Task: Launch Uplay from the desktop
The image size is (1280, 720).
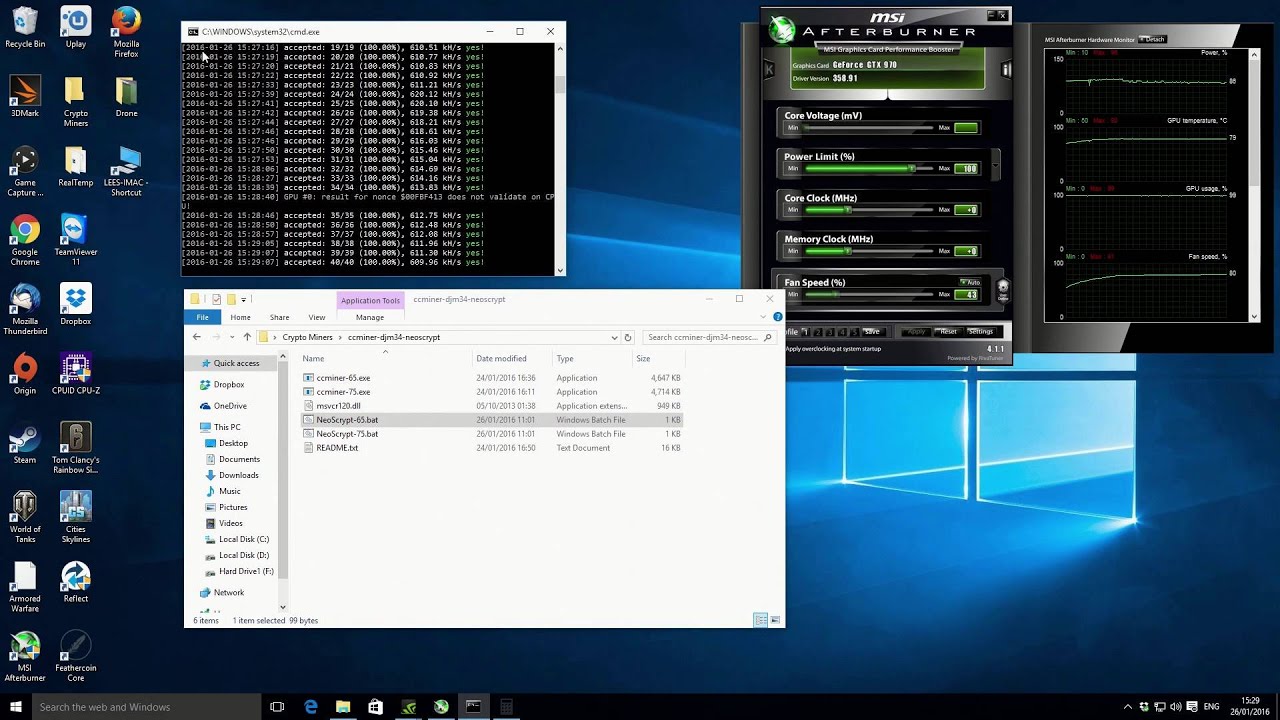Action: 76,27
